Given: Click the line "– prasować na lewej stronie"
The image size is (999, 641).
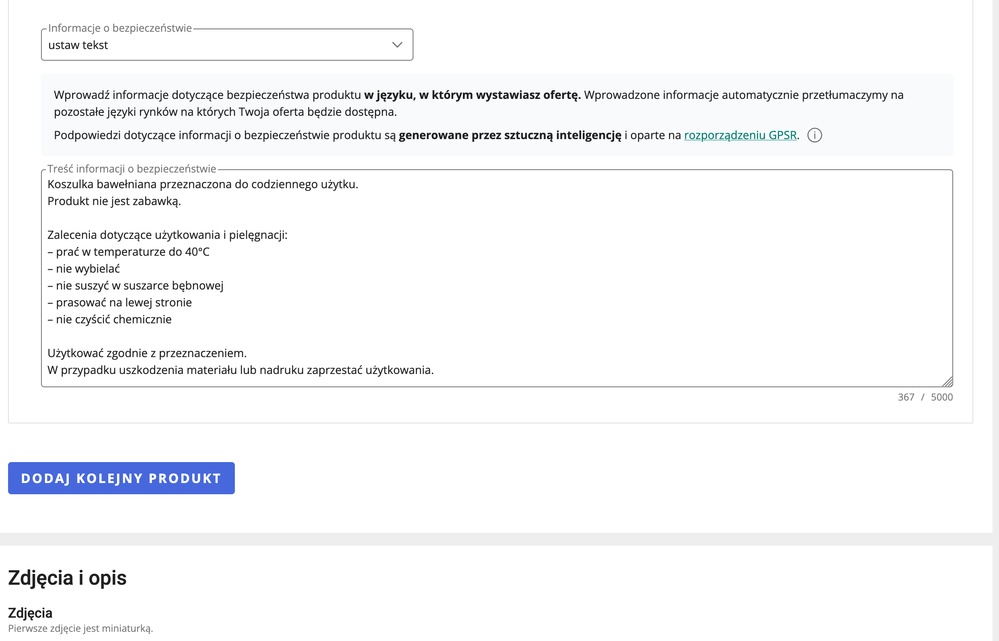Looking at the screenshot, I should tap(118, 302).
